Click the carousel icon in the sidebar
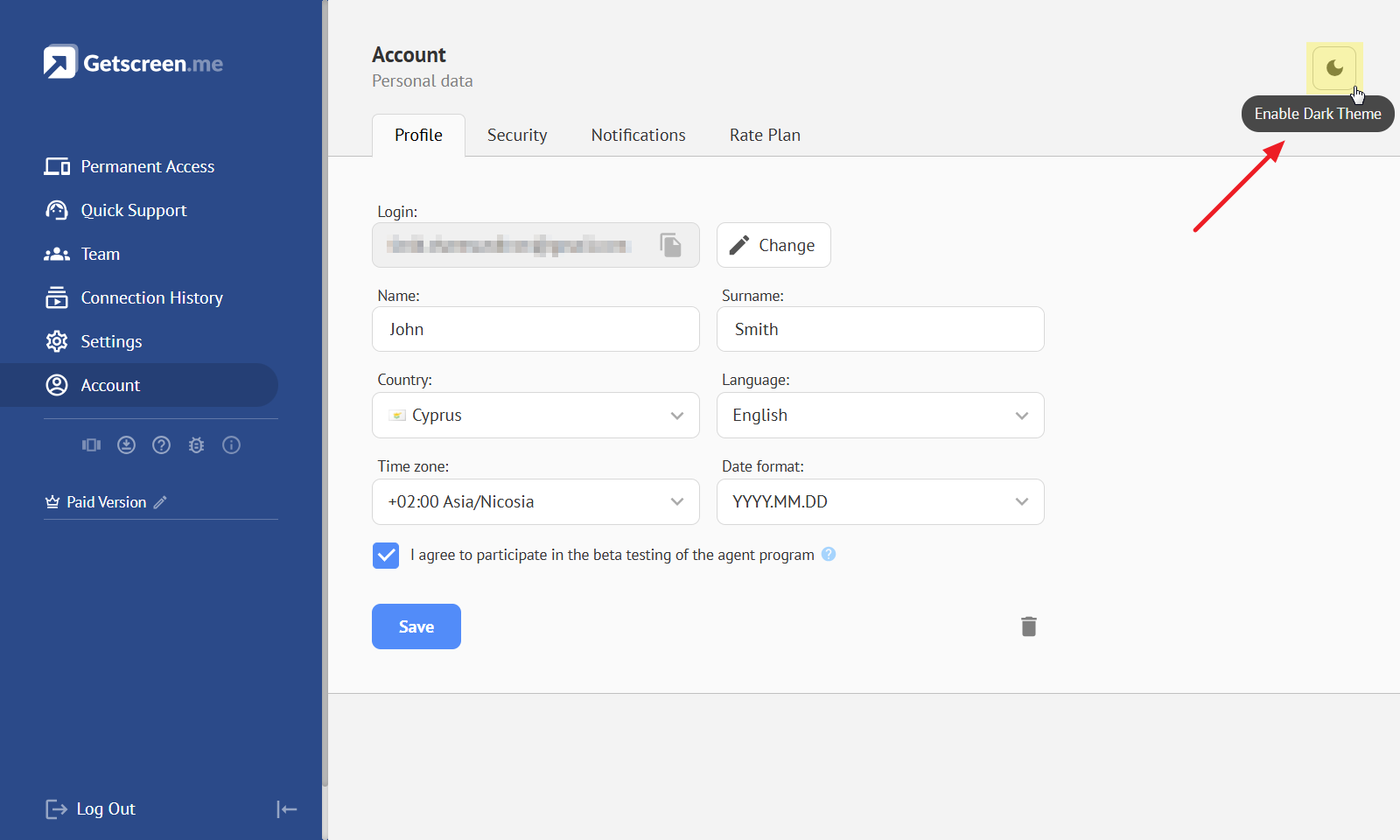Viewport: 1400px width, 840px height. (x=92, y=445)
